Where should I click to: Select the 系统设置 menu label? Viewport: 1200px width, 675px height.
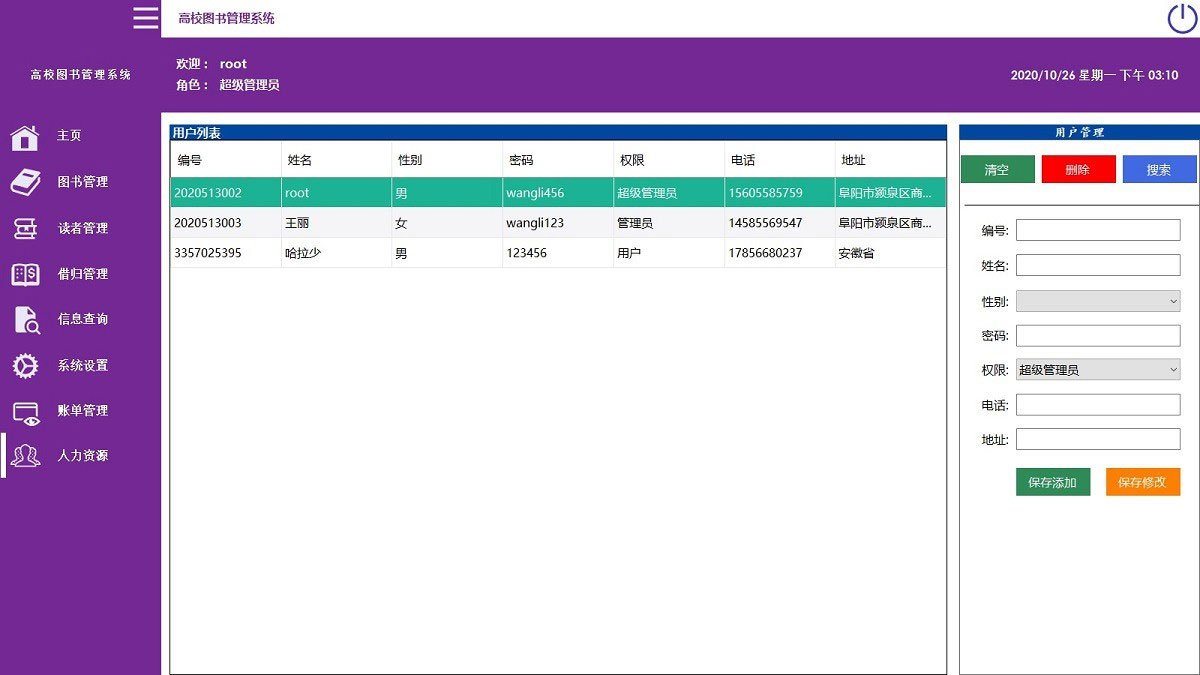(x=83, y=366)
